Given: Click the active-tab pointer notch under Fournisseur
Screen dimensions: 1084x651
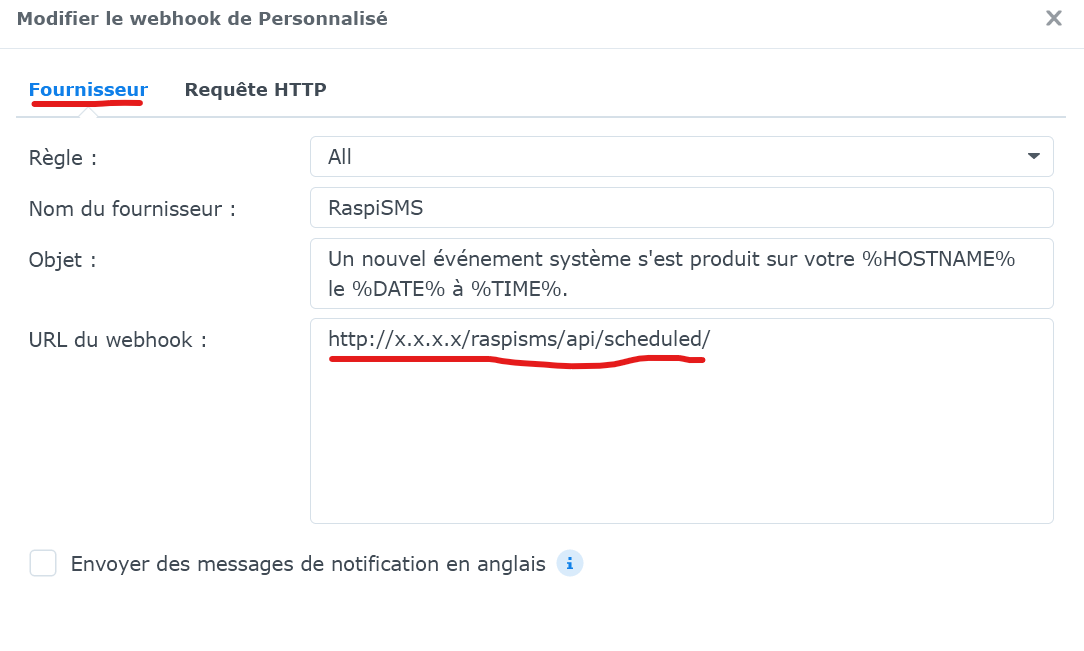Looking at the screenshot, I should (x=87, y=112).
